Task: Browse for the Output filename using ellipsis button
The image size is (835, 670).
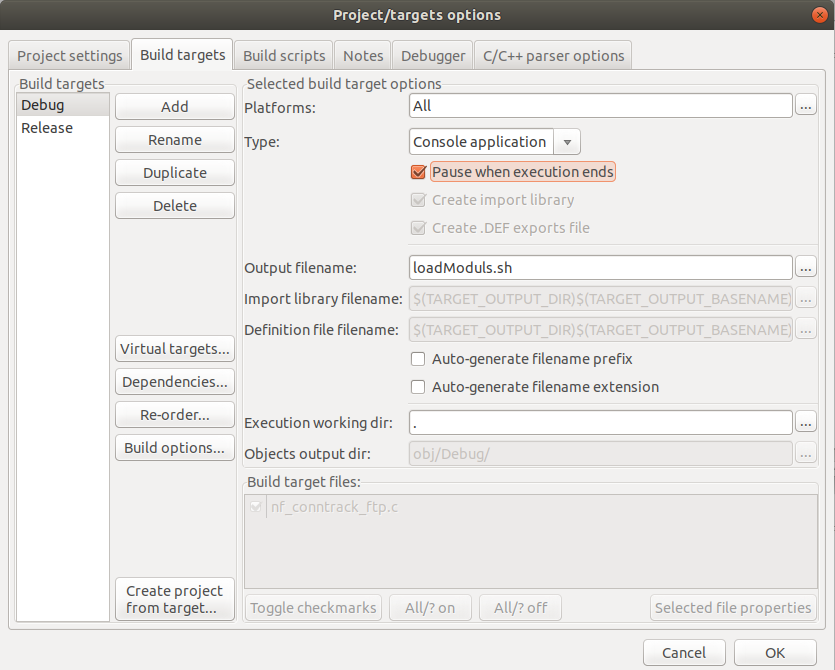Action: 806,267
